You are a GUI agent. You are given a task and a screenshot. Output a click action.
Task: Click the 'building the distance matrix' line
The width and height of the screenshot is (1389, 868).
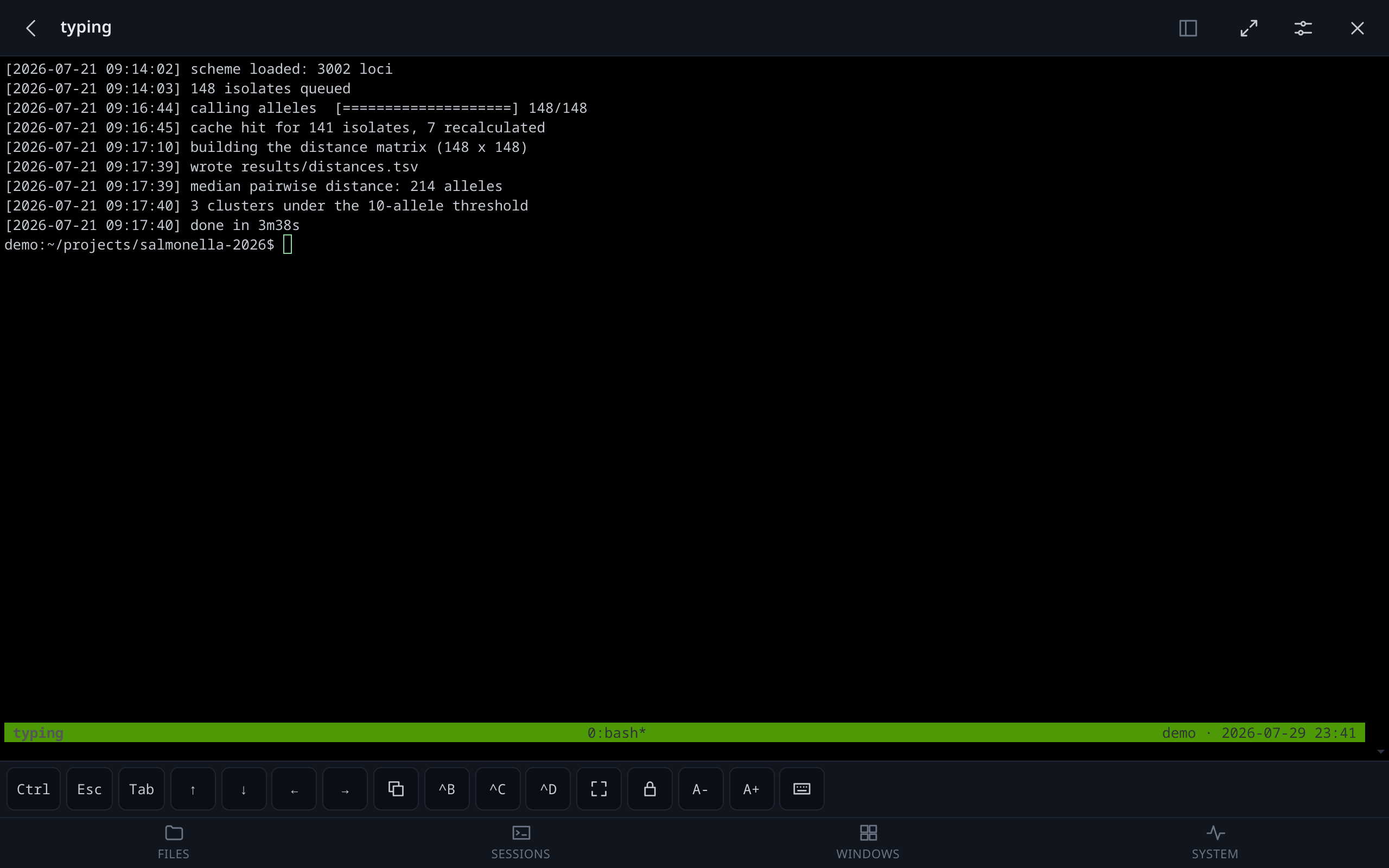[266, 148]
